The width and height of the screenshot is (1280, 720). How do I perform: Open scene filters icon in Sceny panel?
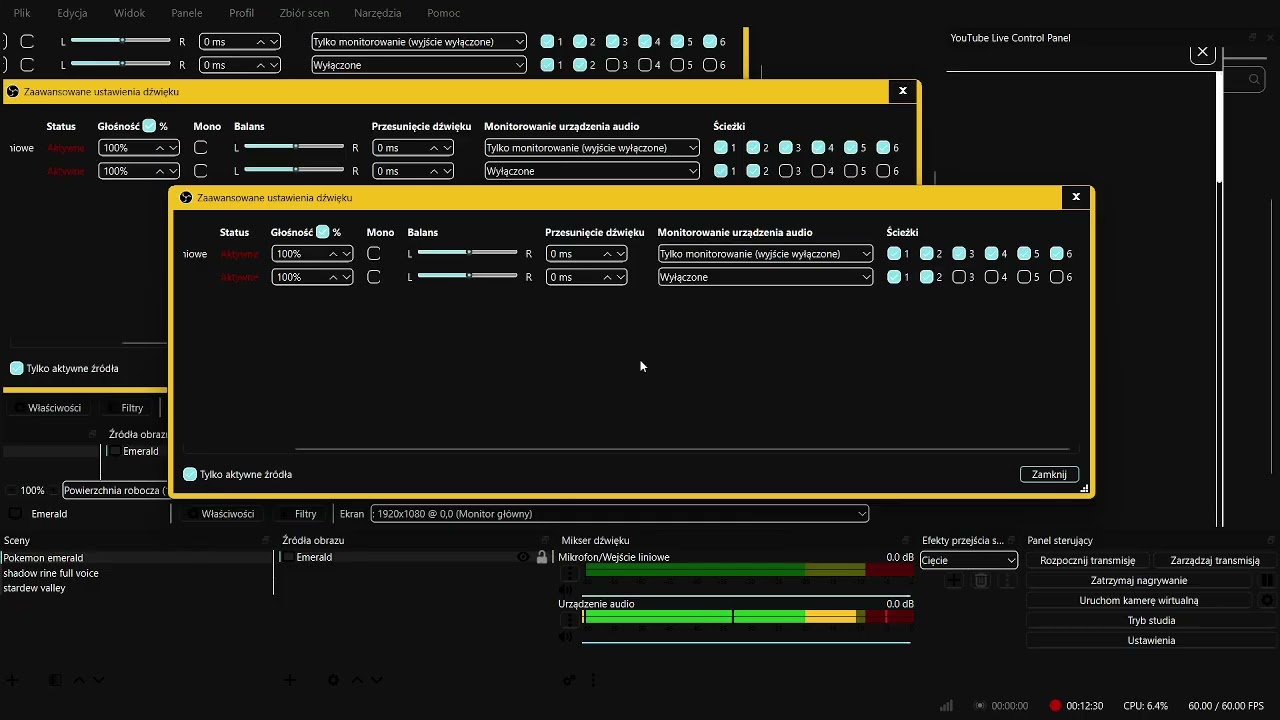click(56, 680)
